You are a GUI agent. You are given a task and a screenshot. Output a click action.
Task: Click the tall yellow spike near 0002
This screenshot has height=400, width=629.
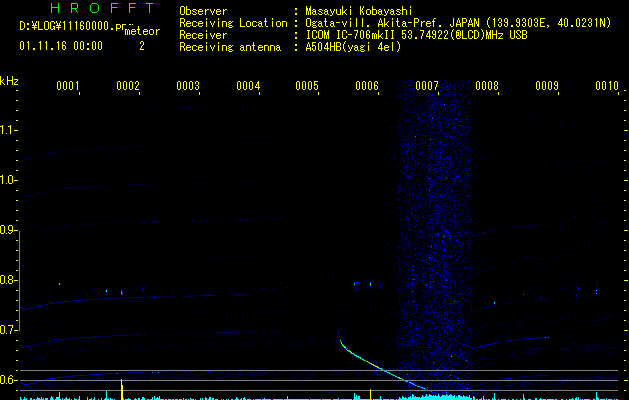point(122,389)
